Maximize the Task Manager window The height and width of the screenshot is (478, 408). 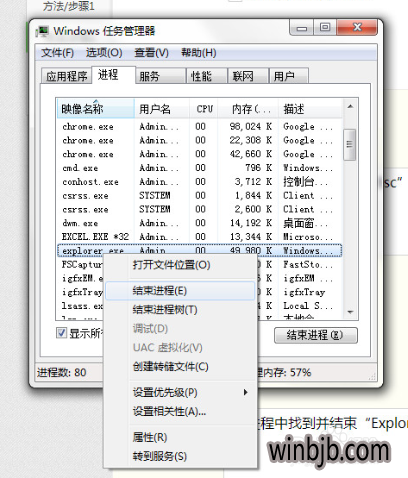tap(325, 27)
